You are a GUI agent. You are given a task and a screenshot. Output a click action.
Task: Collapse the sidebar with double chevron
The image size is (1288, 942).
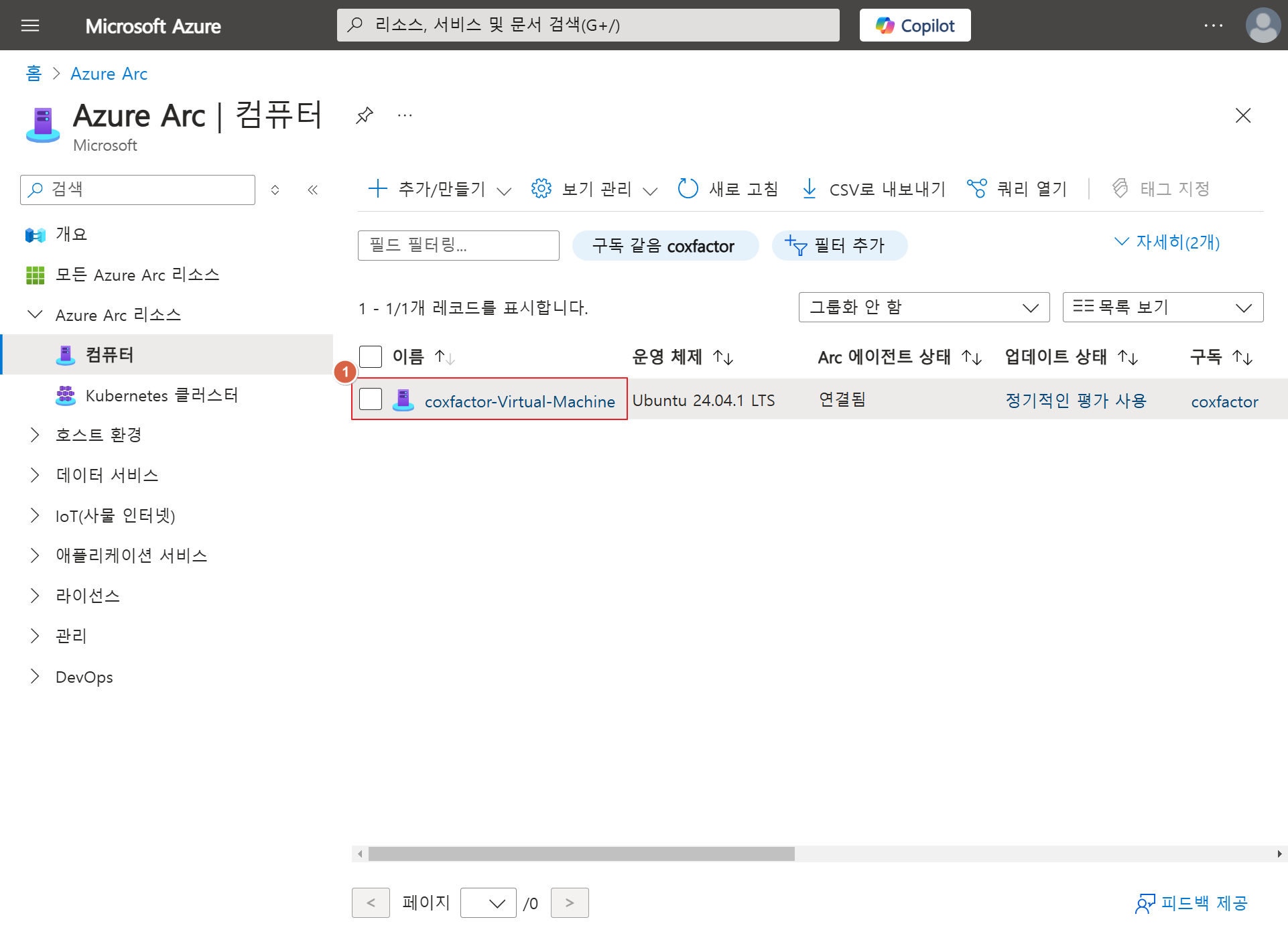(312, 190)
